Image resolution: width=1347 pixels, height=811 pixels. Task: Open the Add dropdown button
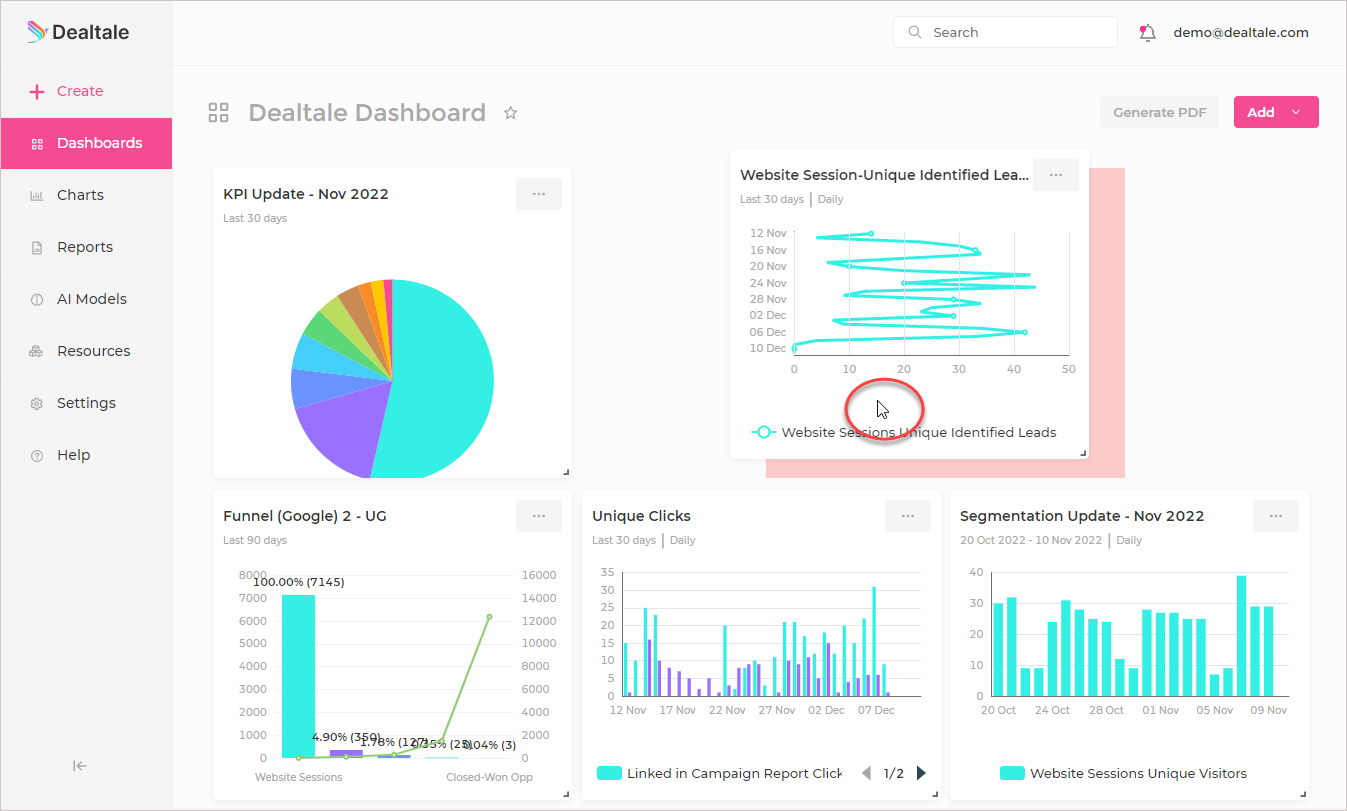point(1276,112)
